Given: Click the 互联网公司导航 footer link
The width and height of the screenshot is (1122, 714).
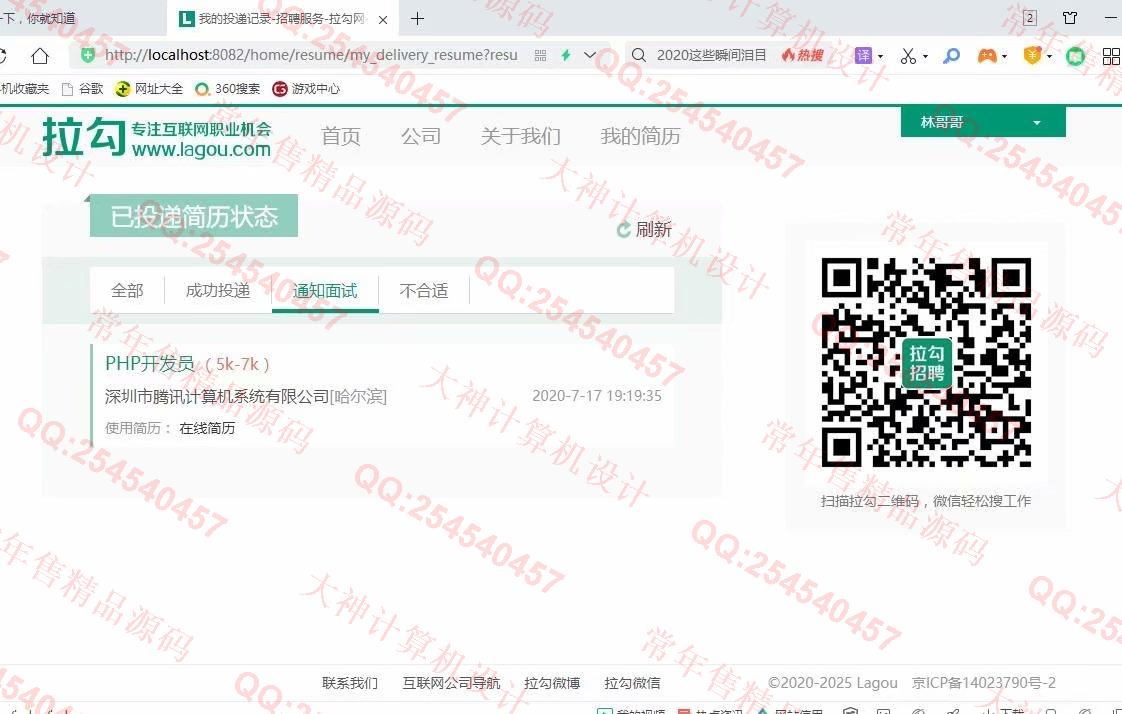Looking at the screenshot, I should [x=451, y=683].
